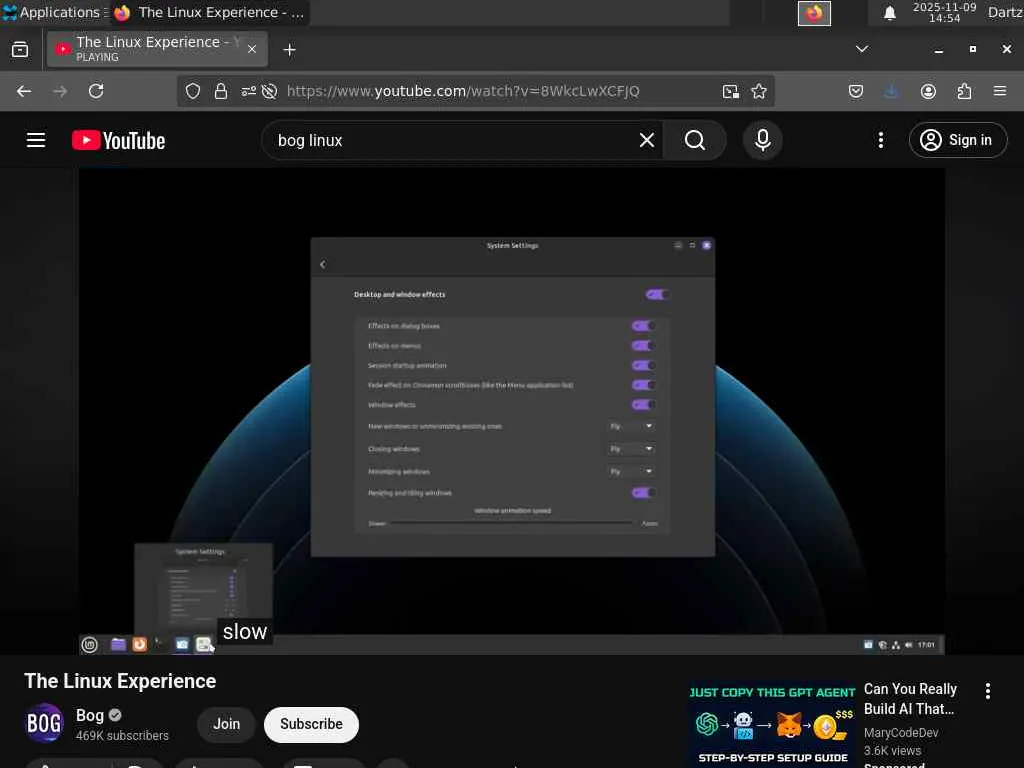The width and height of the screenshot is (1024, 768).
Task: Open the YouTube guide hamburger menu
Action: coord(36,140)
